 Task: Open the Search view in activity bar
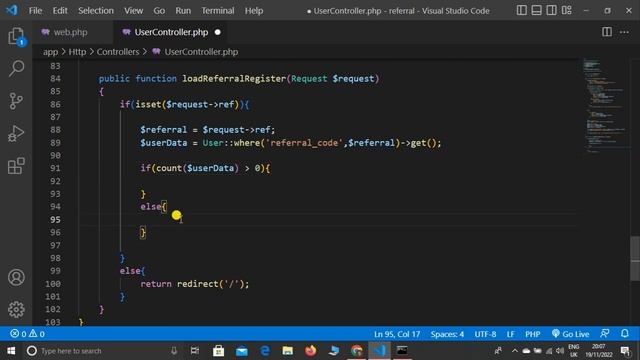click(x=16, y=68)
